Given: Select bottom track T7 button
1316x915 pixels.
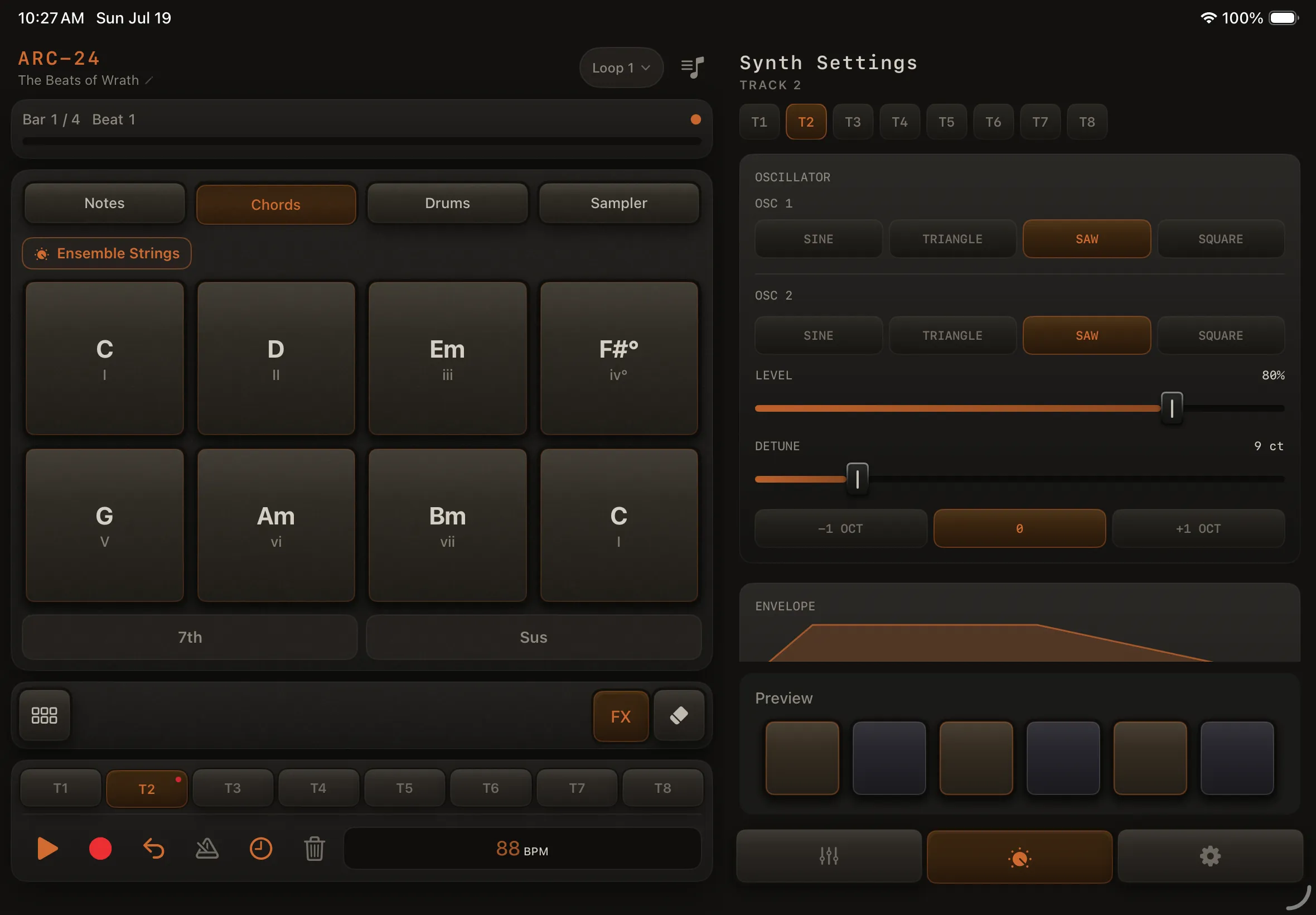Looking at the screenshot, I should tap(577, 788).
